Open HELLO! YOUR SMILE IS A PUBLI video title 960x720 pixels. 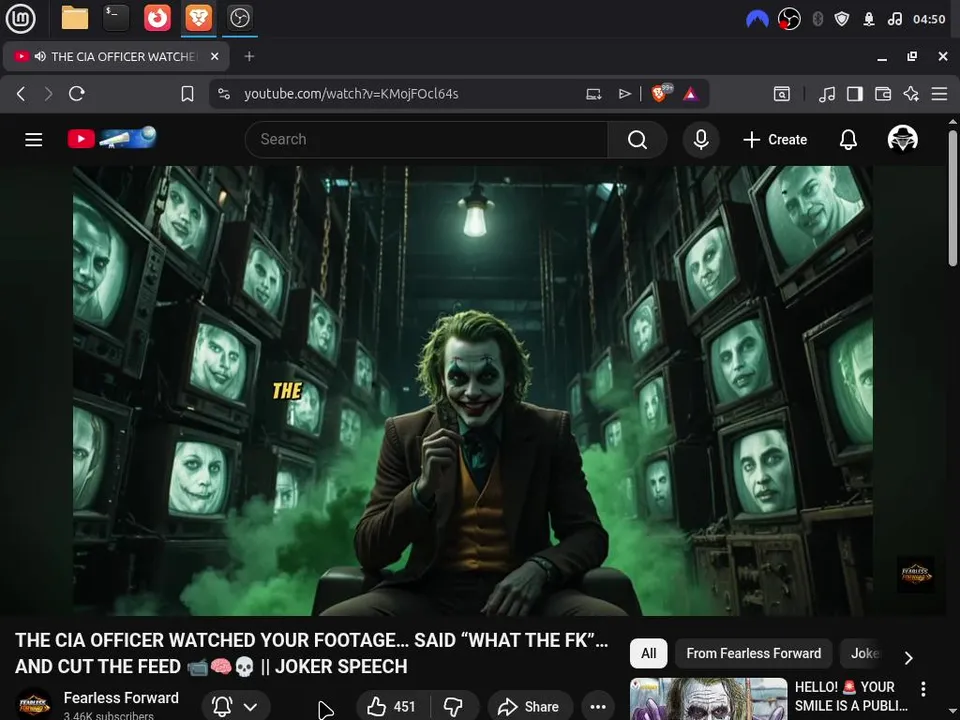coord(851,696)
